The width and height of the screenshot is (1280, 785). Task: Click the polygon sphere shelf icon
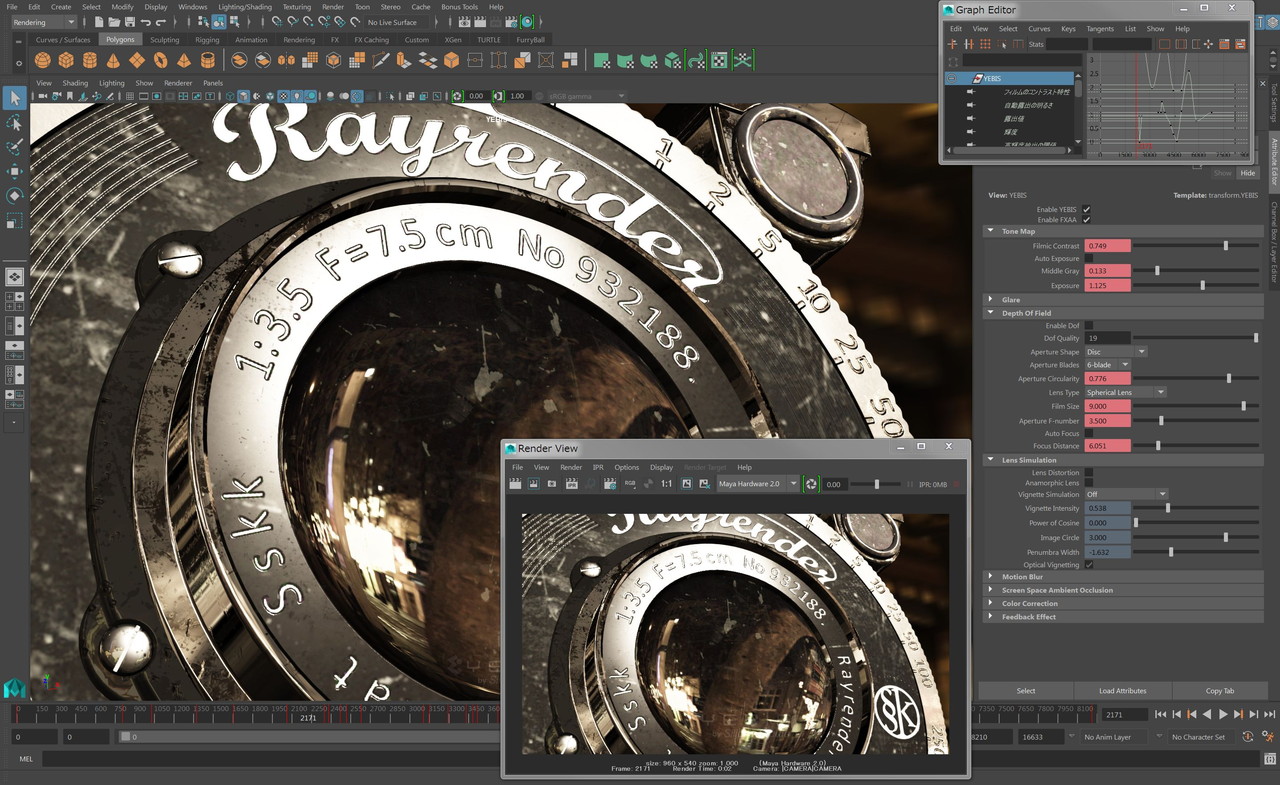point(42,60)
